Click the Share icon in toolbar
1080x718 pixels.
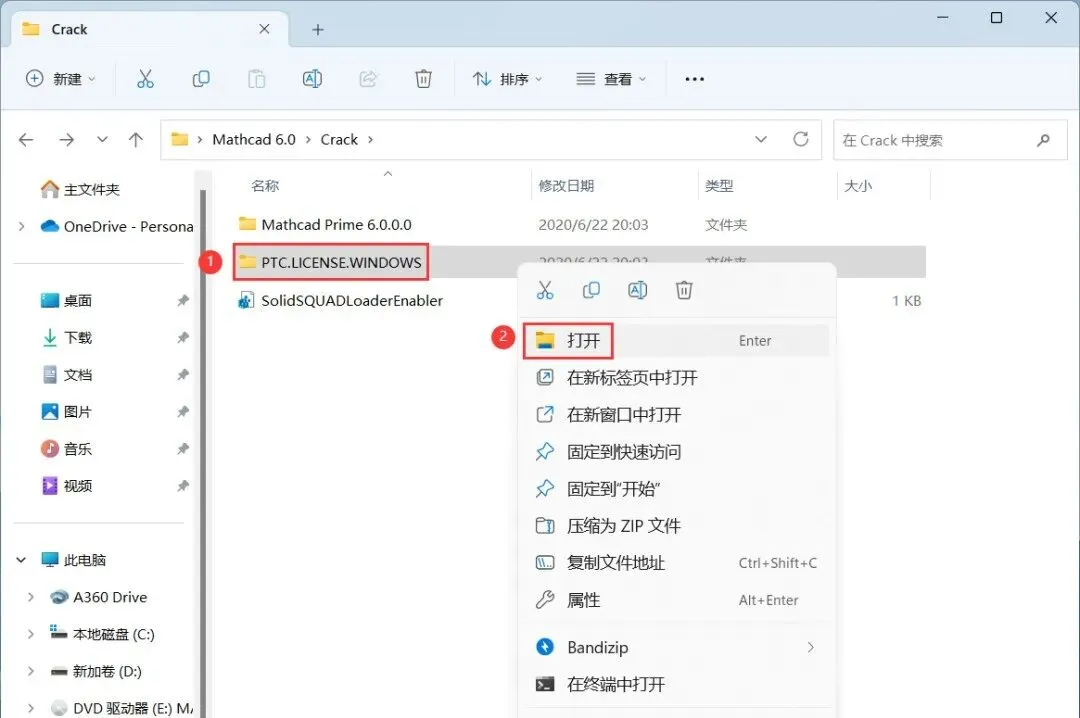368,79
